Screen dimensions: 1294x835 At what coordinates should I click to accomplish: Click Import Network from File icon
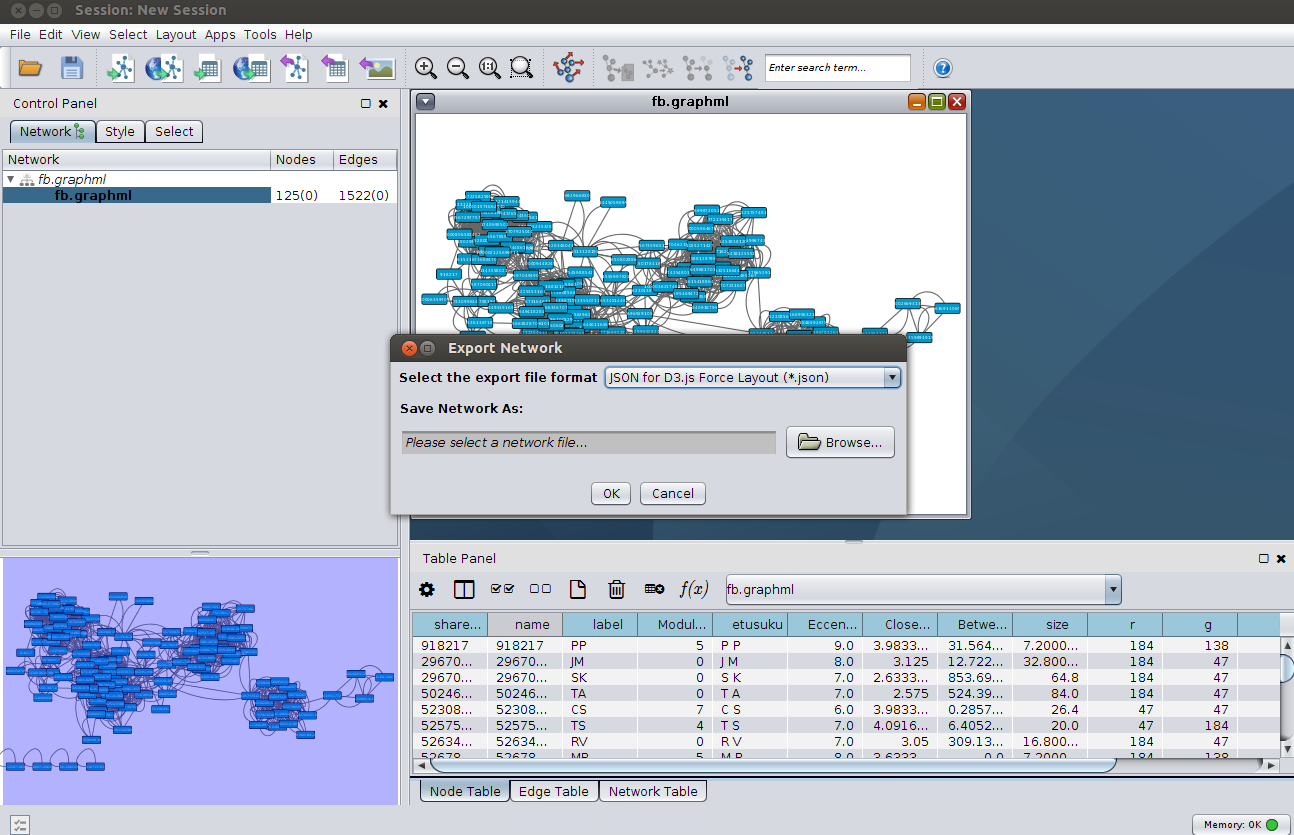121,68
